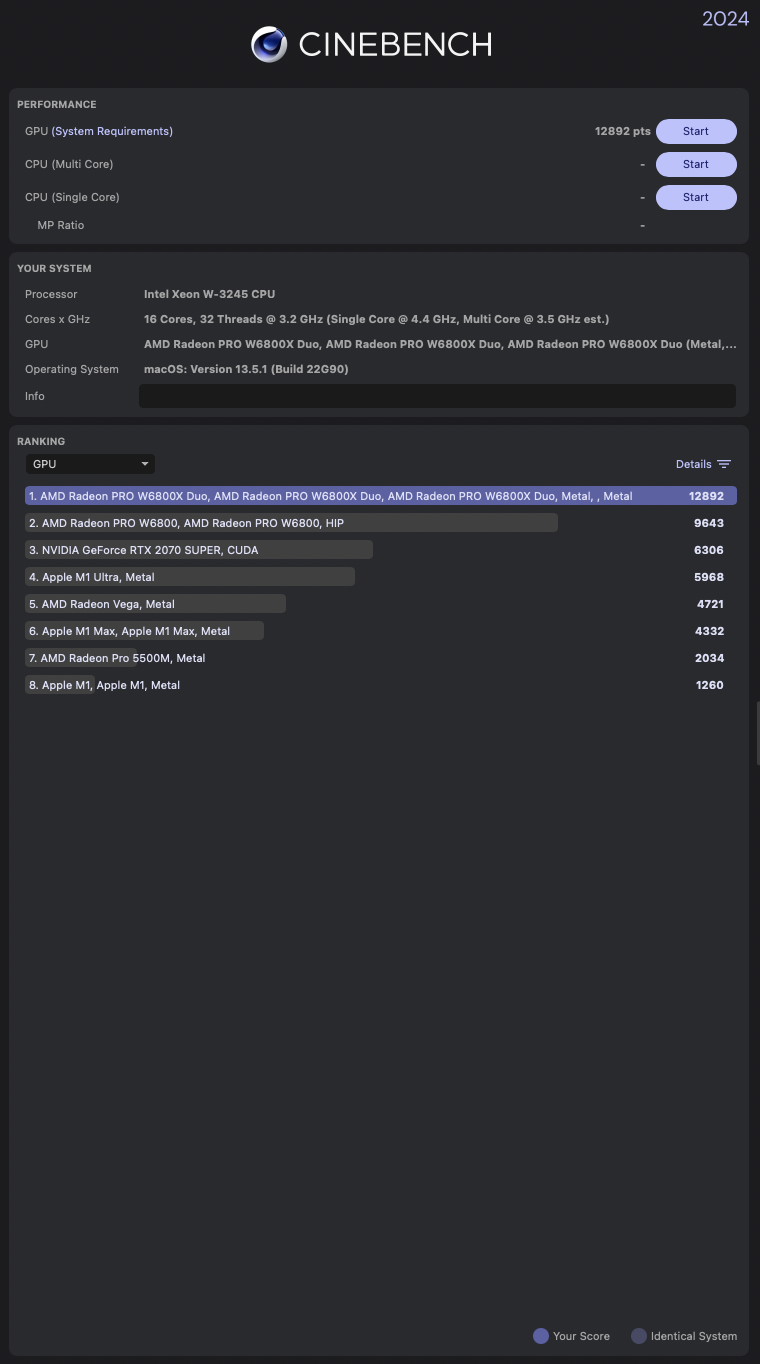The image size is (760, 1364).
Task: Click the Your Score legend dot
Action: [x=541, y=1336]
